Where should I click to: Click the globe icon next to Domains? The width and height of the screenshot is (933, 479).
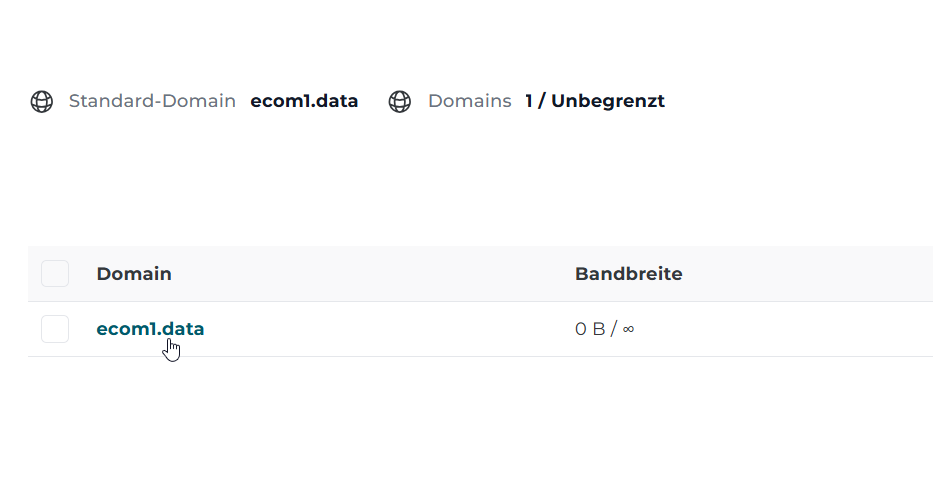[x=400, y=102]
